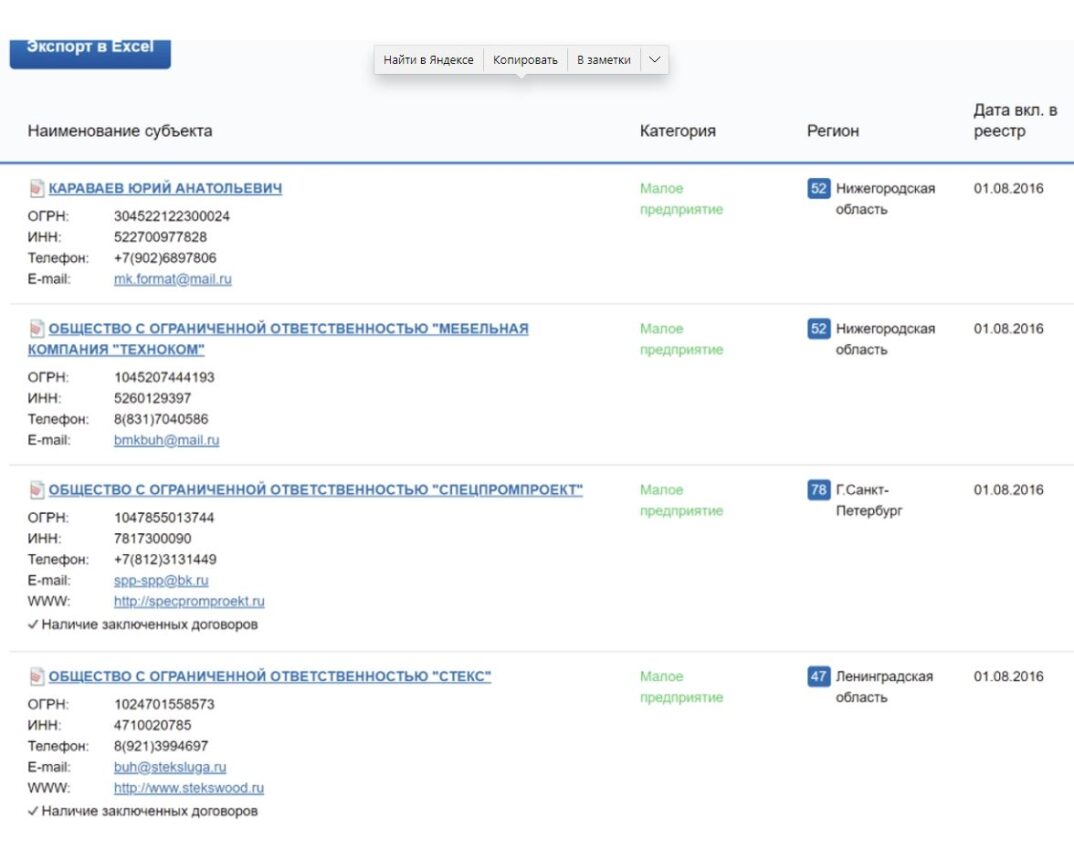Click email link mk.format@mail.ru

(172, 280)
